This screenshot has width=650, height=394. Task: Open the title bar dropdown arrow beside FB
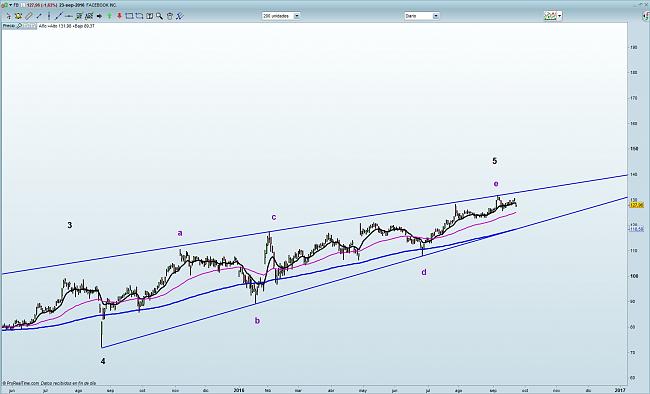point(10,5)
